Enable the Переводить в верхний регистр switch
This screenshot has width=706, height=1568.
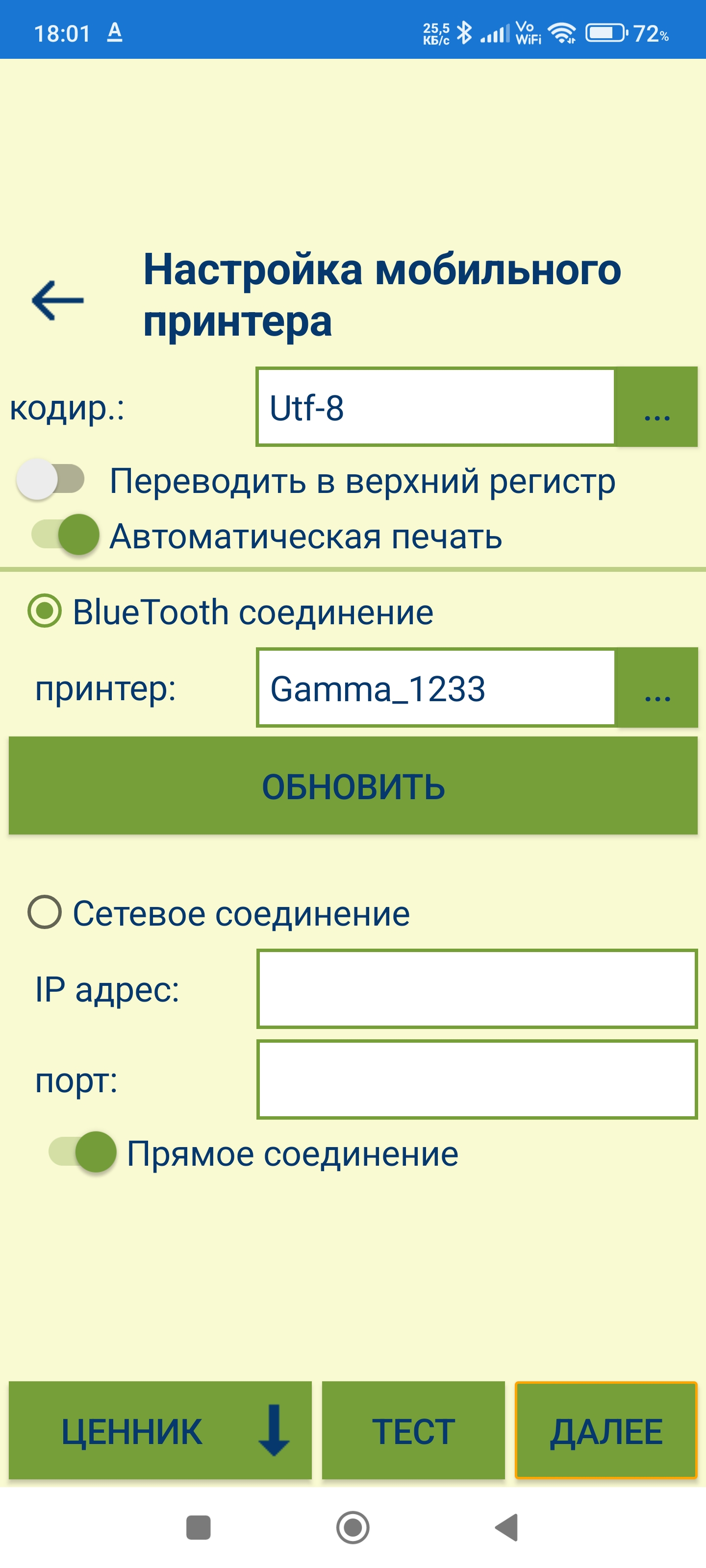point(50,480)
